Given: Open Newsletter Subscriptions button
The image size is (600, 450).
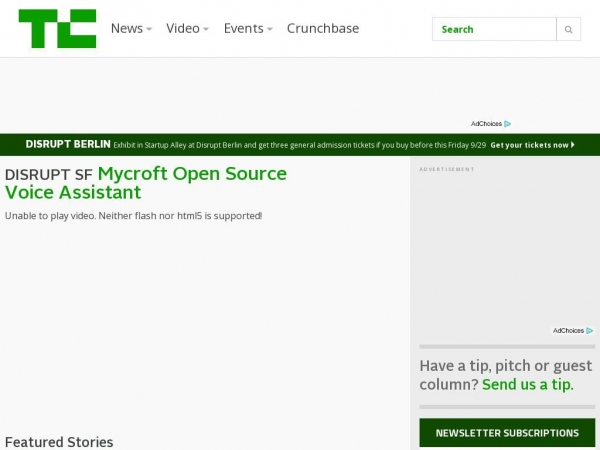Looking at the screenshot, I should coord(507,433).
